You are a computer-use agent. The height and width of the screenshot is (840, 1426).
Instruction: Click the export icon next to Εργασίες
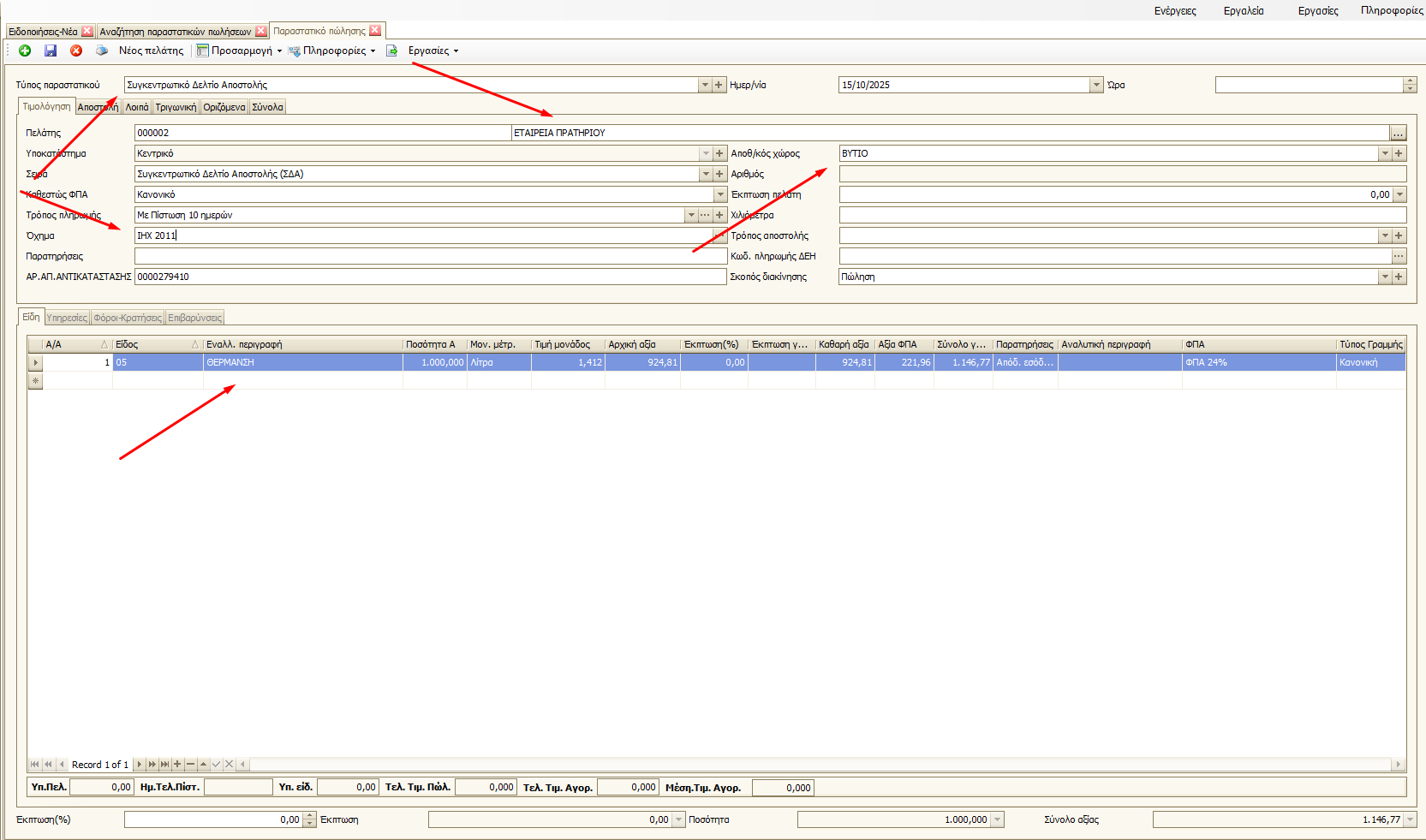click(x=391, y=51)
